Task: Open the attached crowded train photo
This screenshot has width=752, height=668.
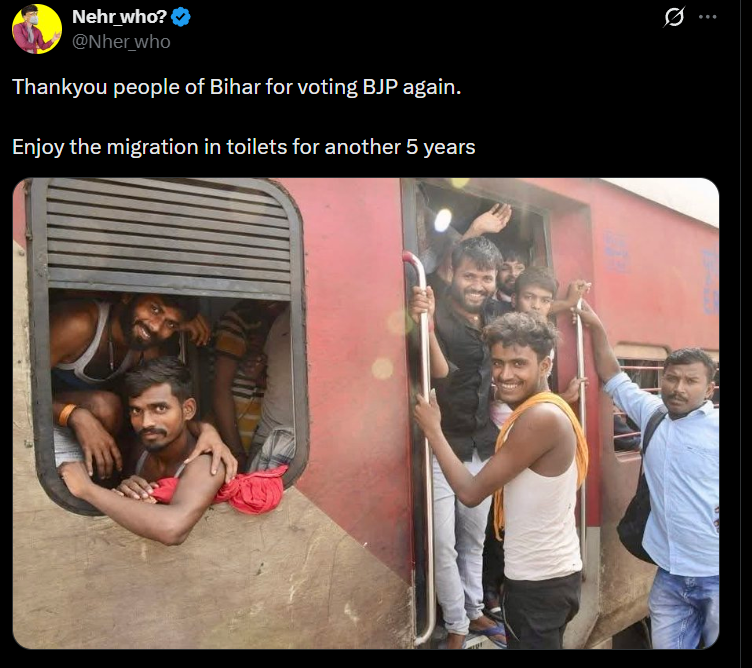Action: click(x=365, y=413)
